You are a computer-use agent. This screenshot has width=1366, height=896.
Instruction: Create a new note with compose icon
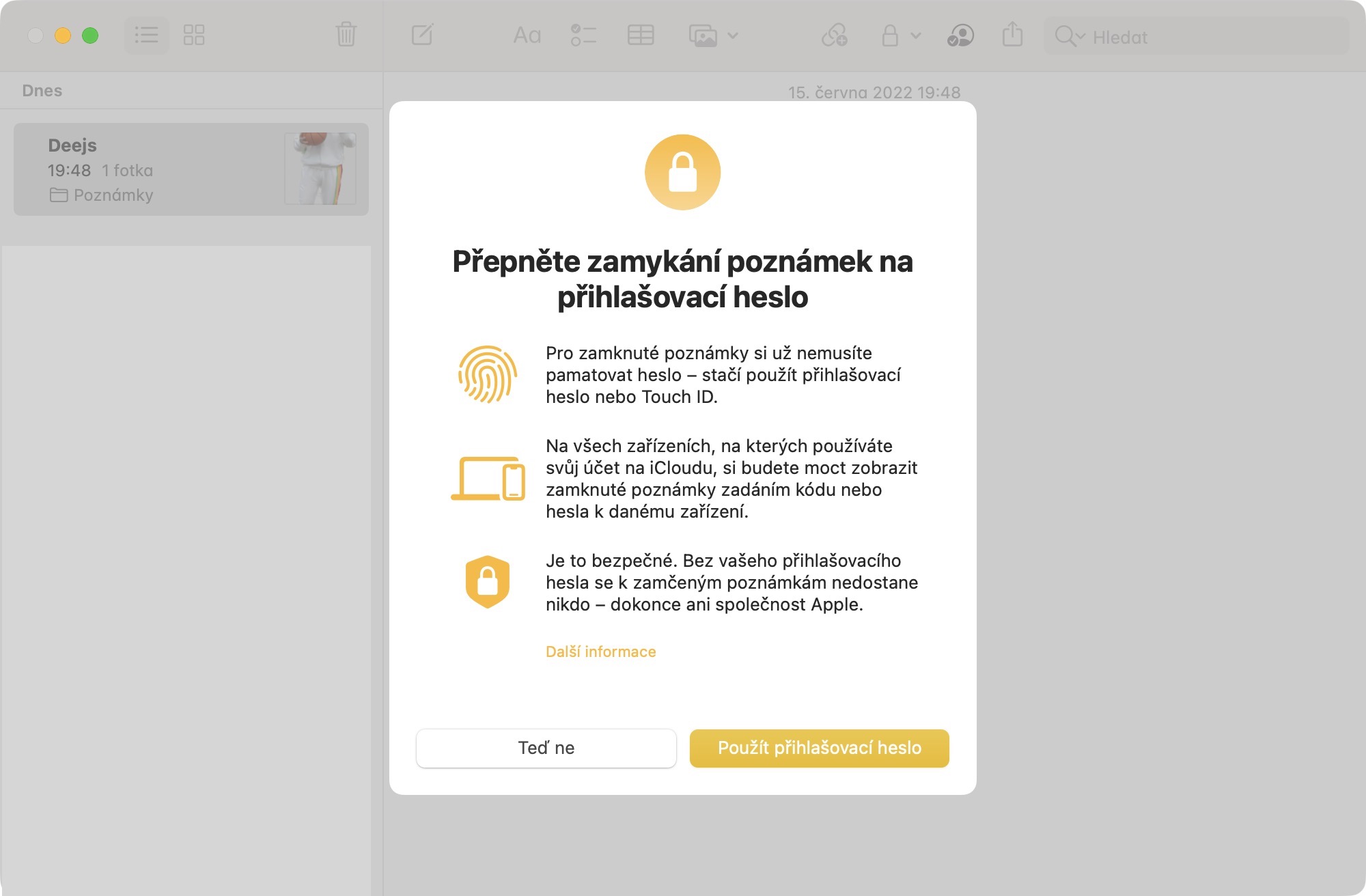422,35
